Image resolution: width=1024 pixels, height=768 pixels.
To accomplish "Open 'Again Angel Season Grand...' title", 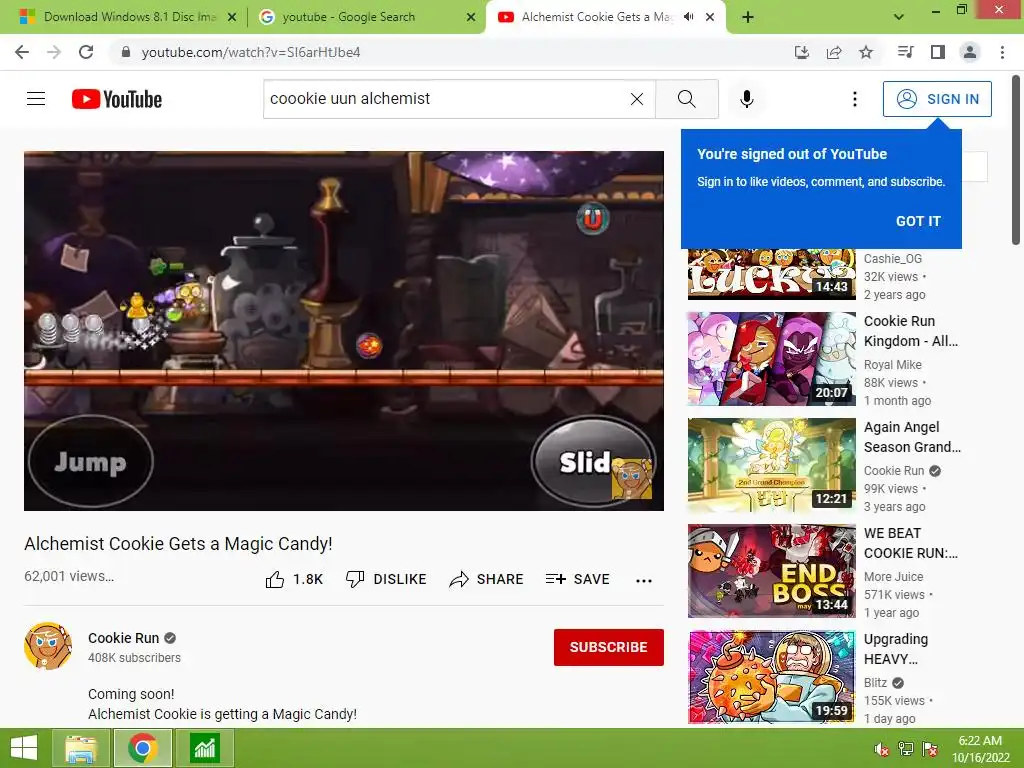I will tap(912, 437).
